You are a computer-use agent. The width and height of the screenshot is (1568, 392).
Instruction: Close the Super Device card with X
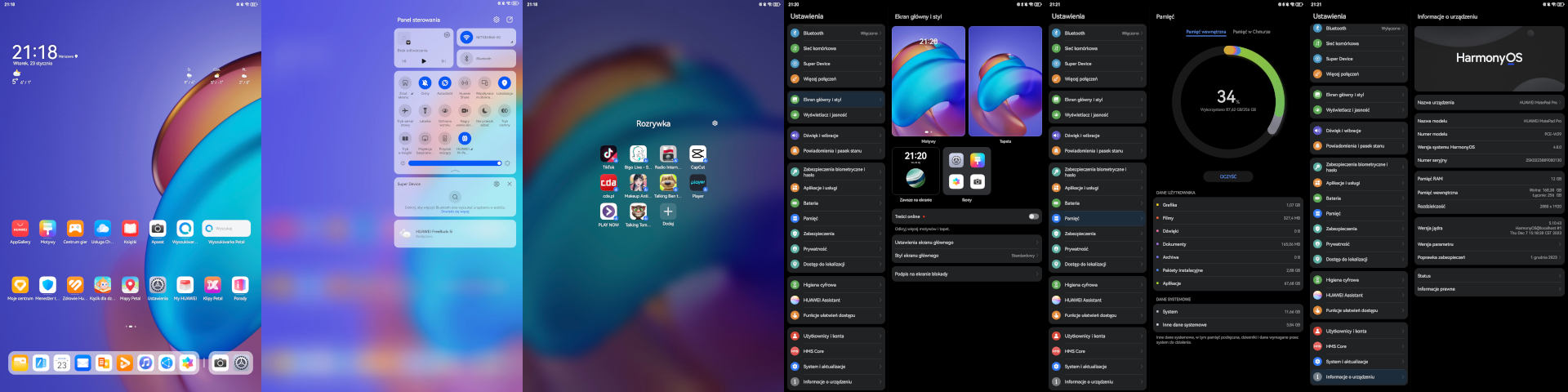pos(510,184)
